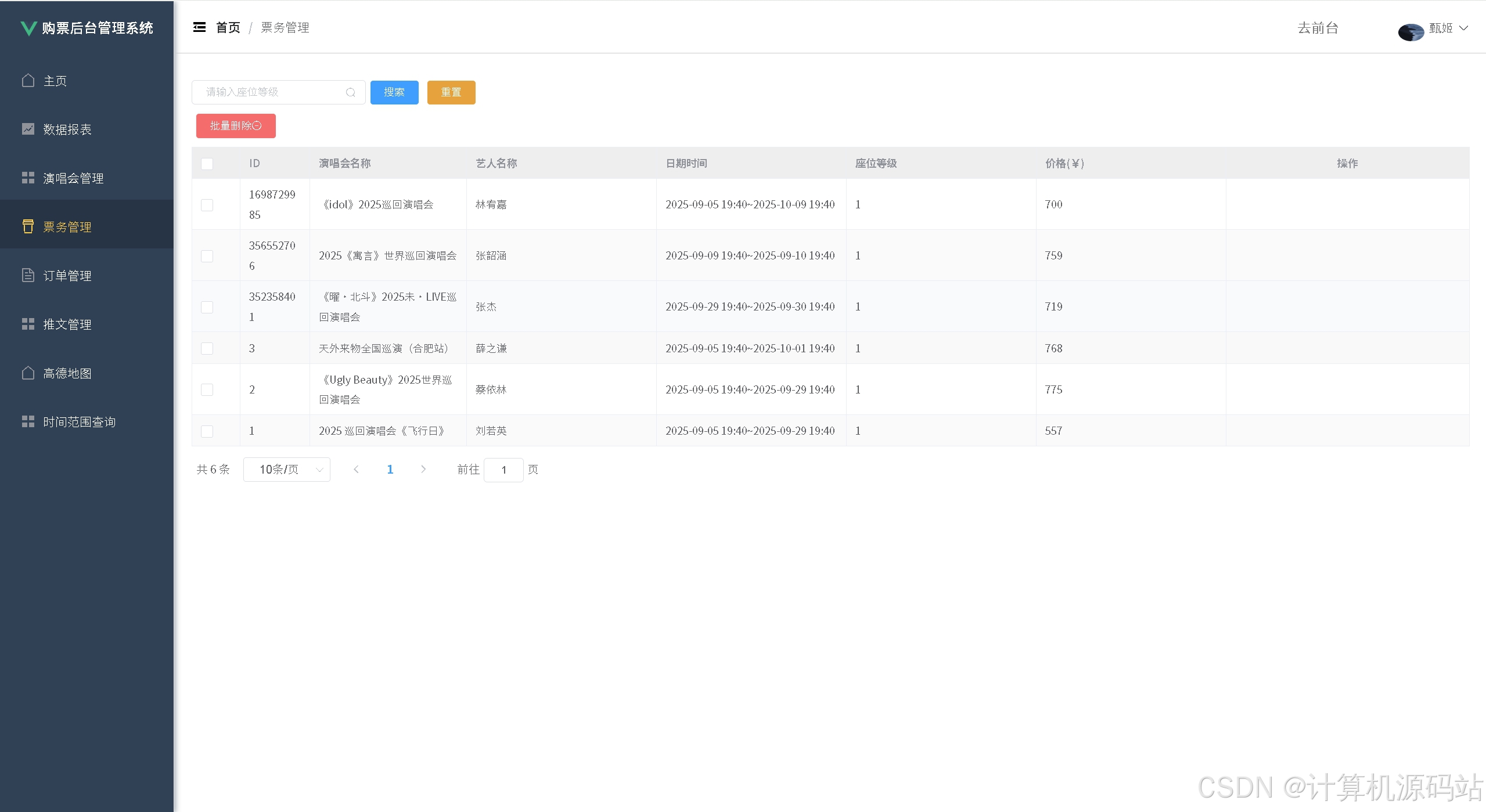Check the row for 2025《寓言》世界巡回演唱会
This screenshot has width=1486, height=812.
(207, 256)
